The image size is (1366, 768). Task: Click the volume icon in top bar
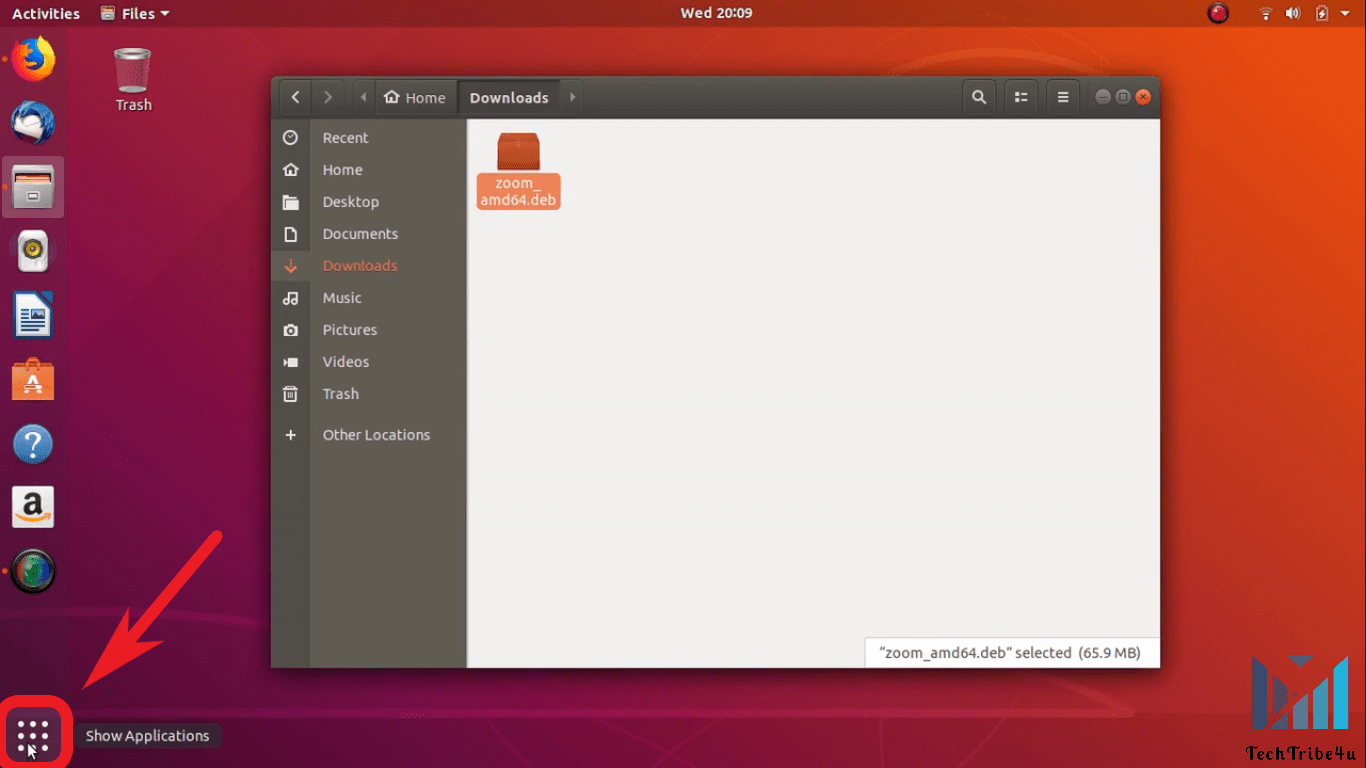[1293, 13]
